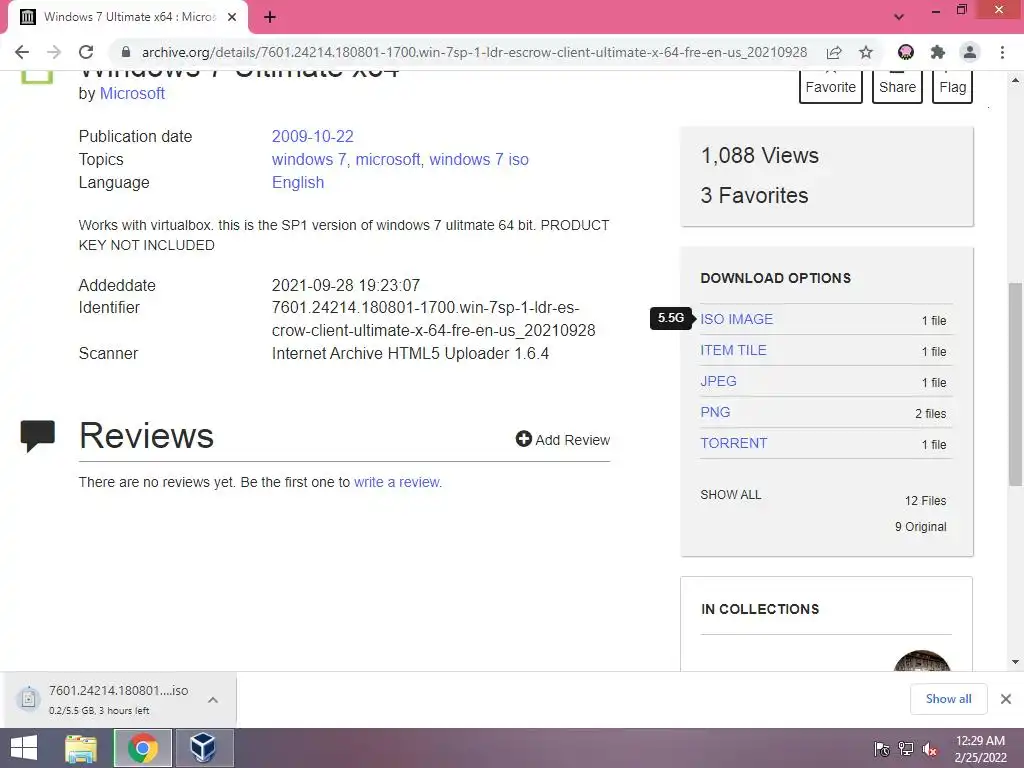Open the English language link
1024x768 pixels.
[x=298, y=182]
